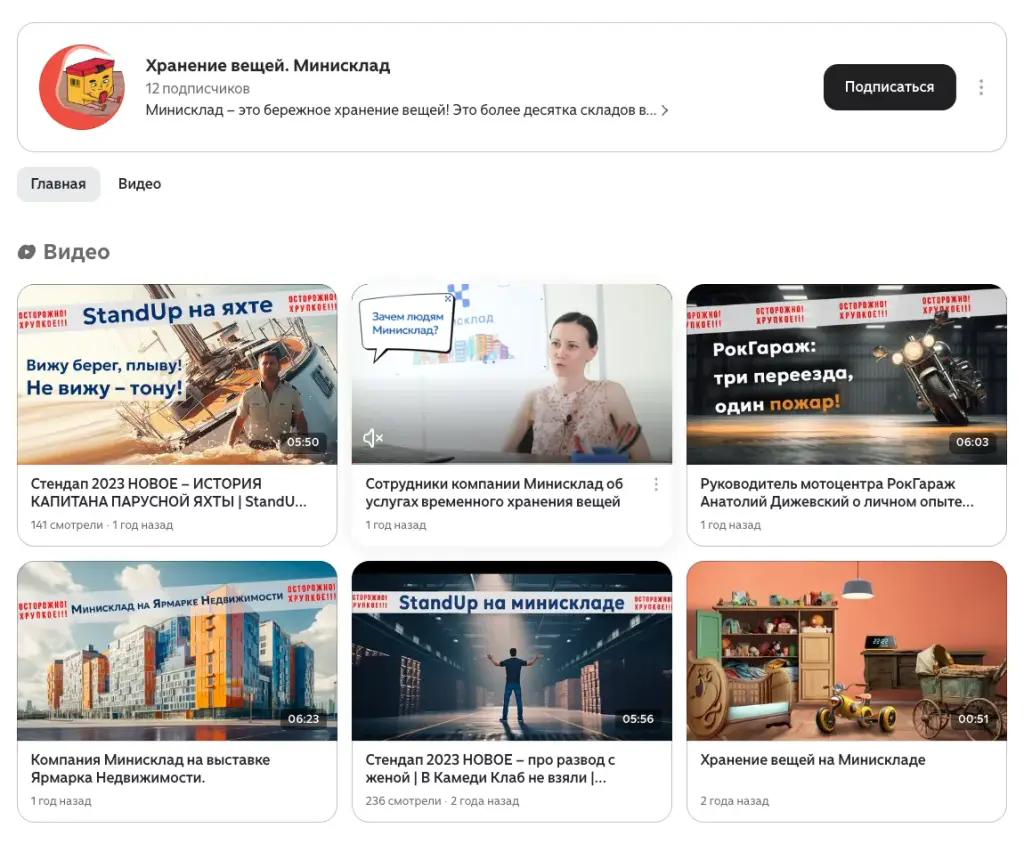Click '1 год назад' under РокГараж video
The image size is (1024, 852).
[731, 525]
